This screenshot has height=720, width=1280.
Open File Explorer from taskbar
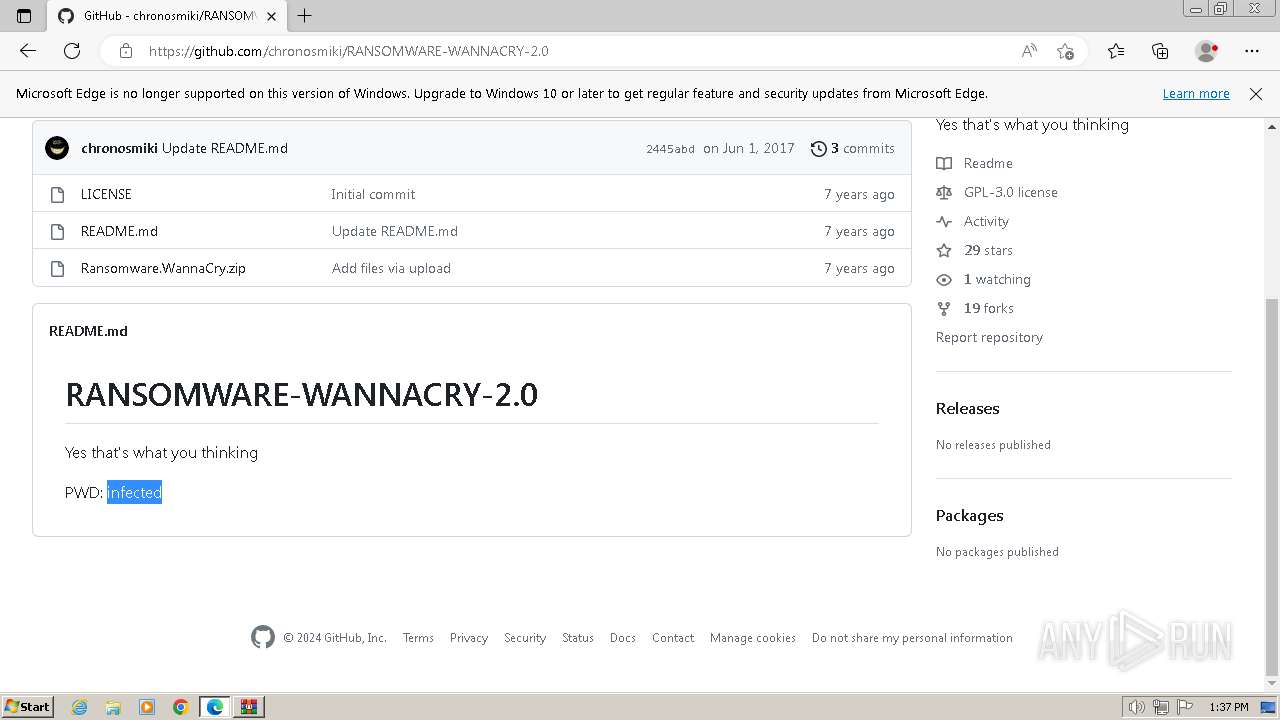(x=113, y=707)
